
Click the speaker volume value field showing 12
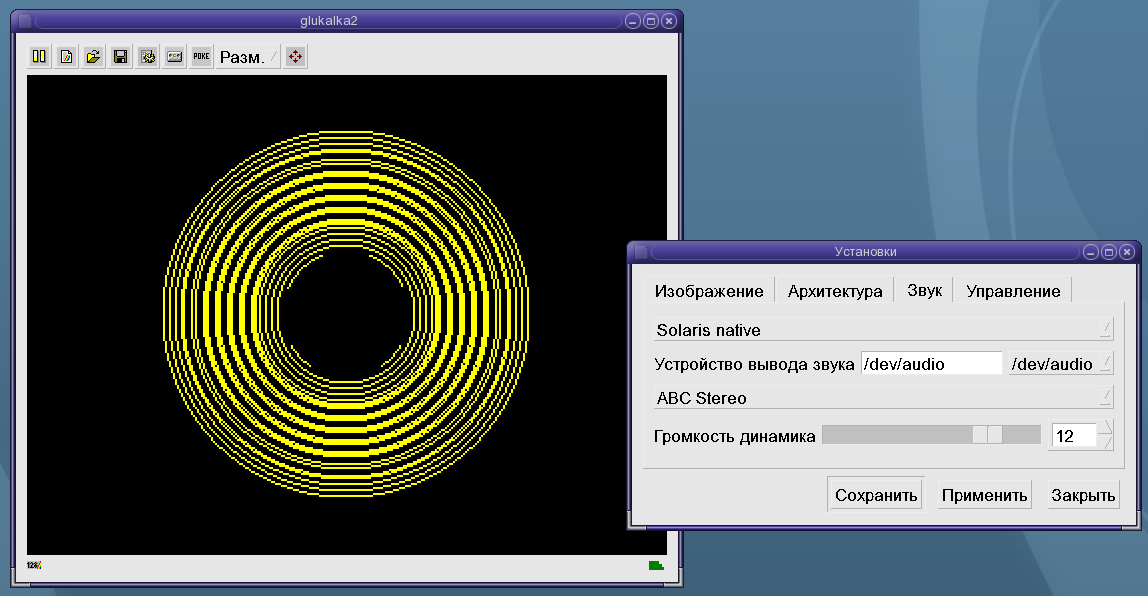[x=1073, y=436]
